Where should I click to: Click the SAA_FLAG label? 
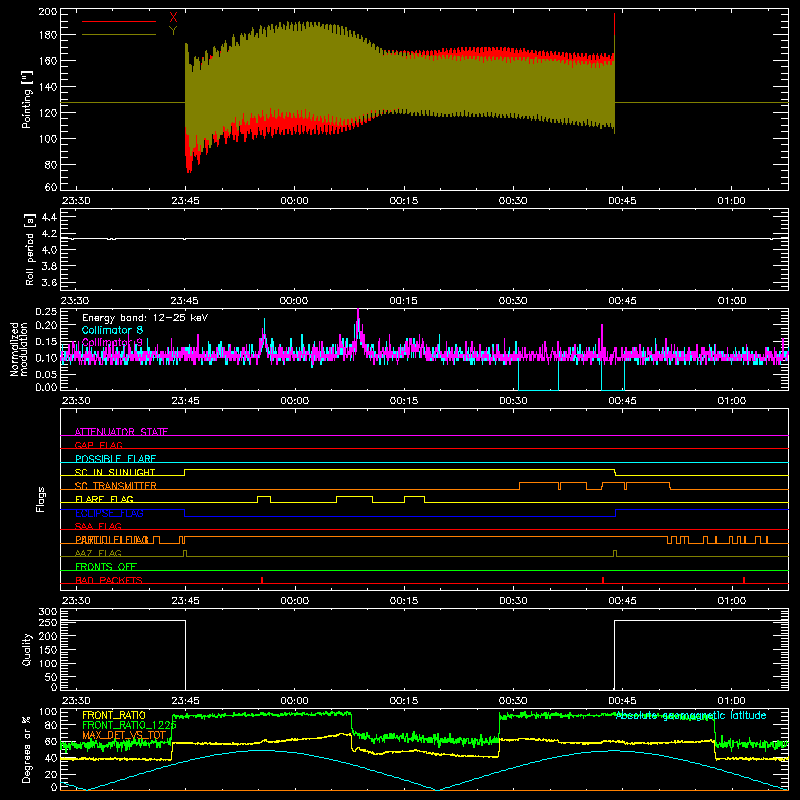(x=98, y=526)
